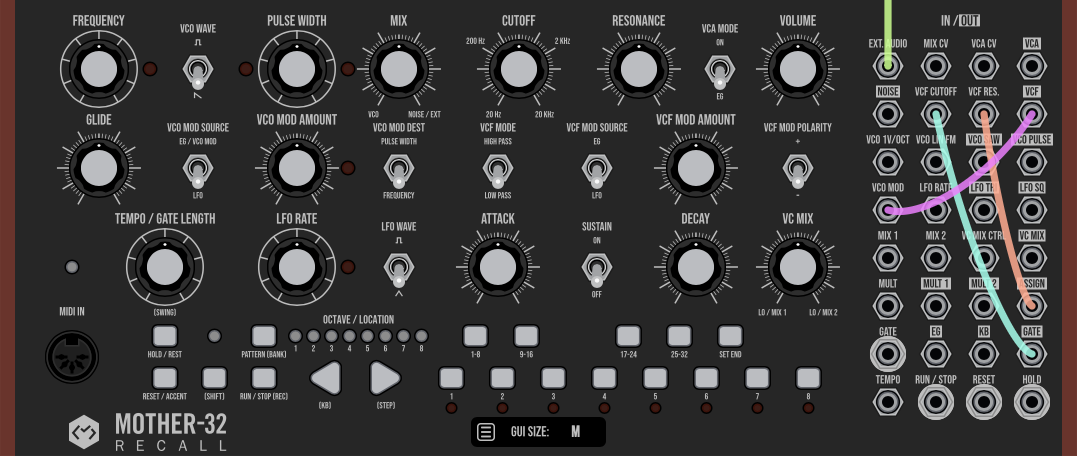Click sequencer step button 4
The image size is (1077, 456).
(x=604, y=378)
